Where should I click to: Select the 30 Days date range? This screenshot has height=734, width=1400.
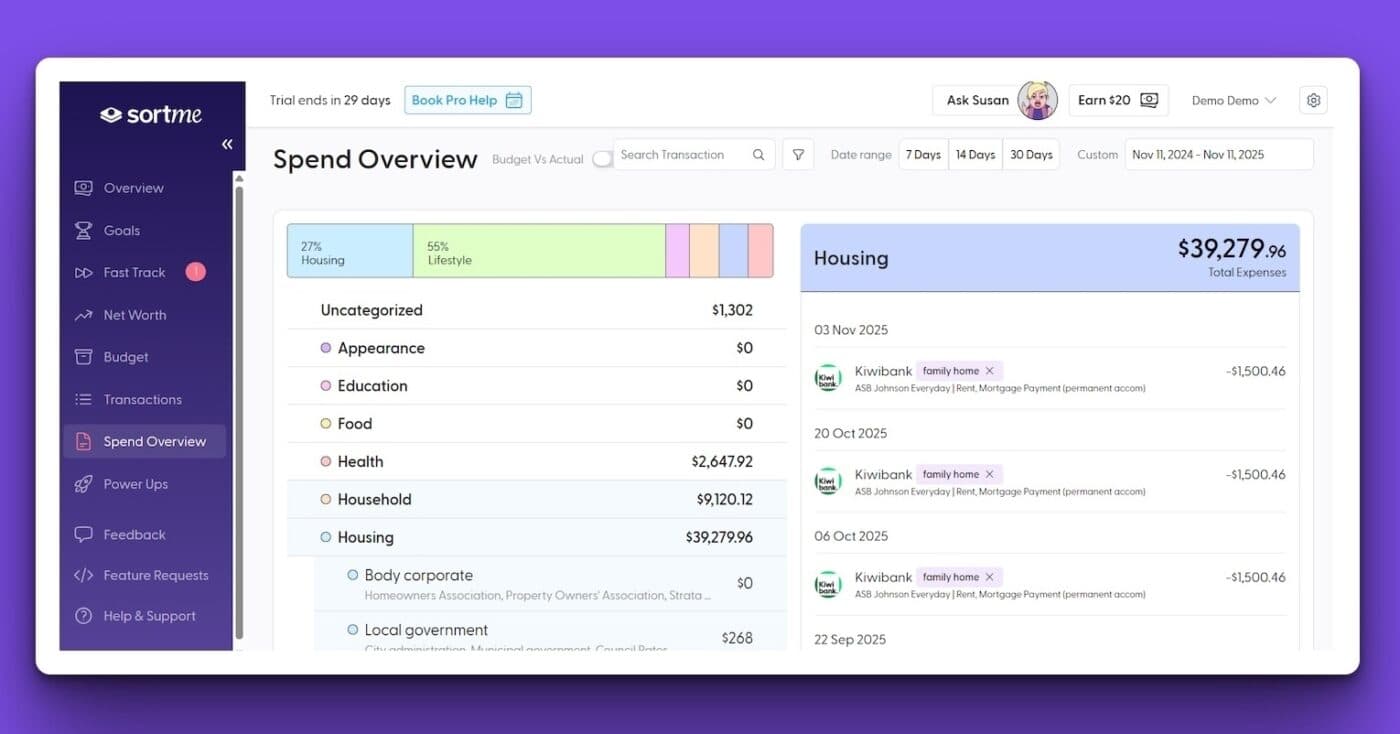point(1031,154)
